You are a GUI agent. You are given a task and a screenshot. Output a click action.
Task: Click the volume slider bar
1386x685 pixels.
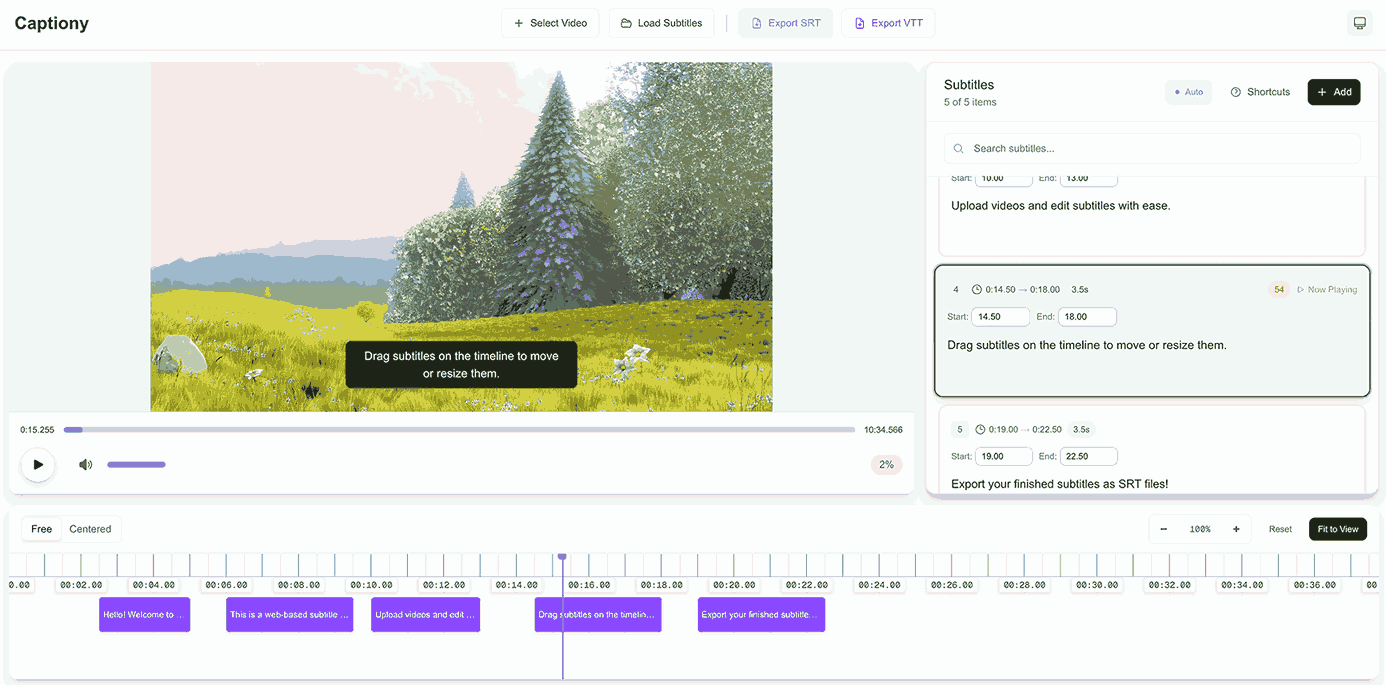(136, 465)
